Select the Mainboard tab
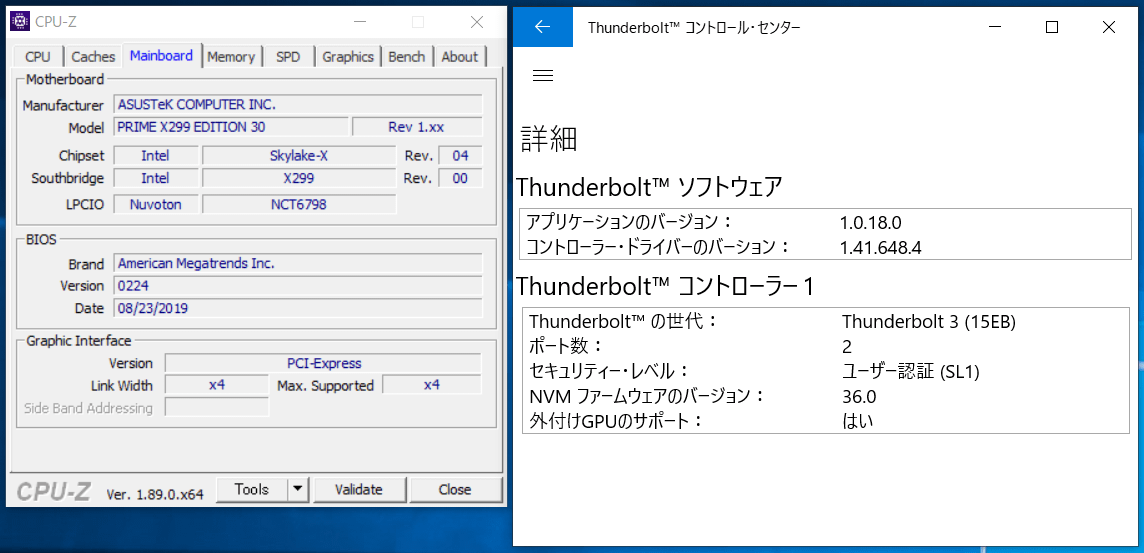The image size is (1144, 553). tap(161, 55)
